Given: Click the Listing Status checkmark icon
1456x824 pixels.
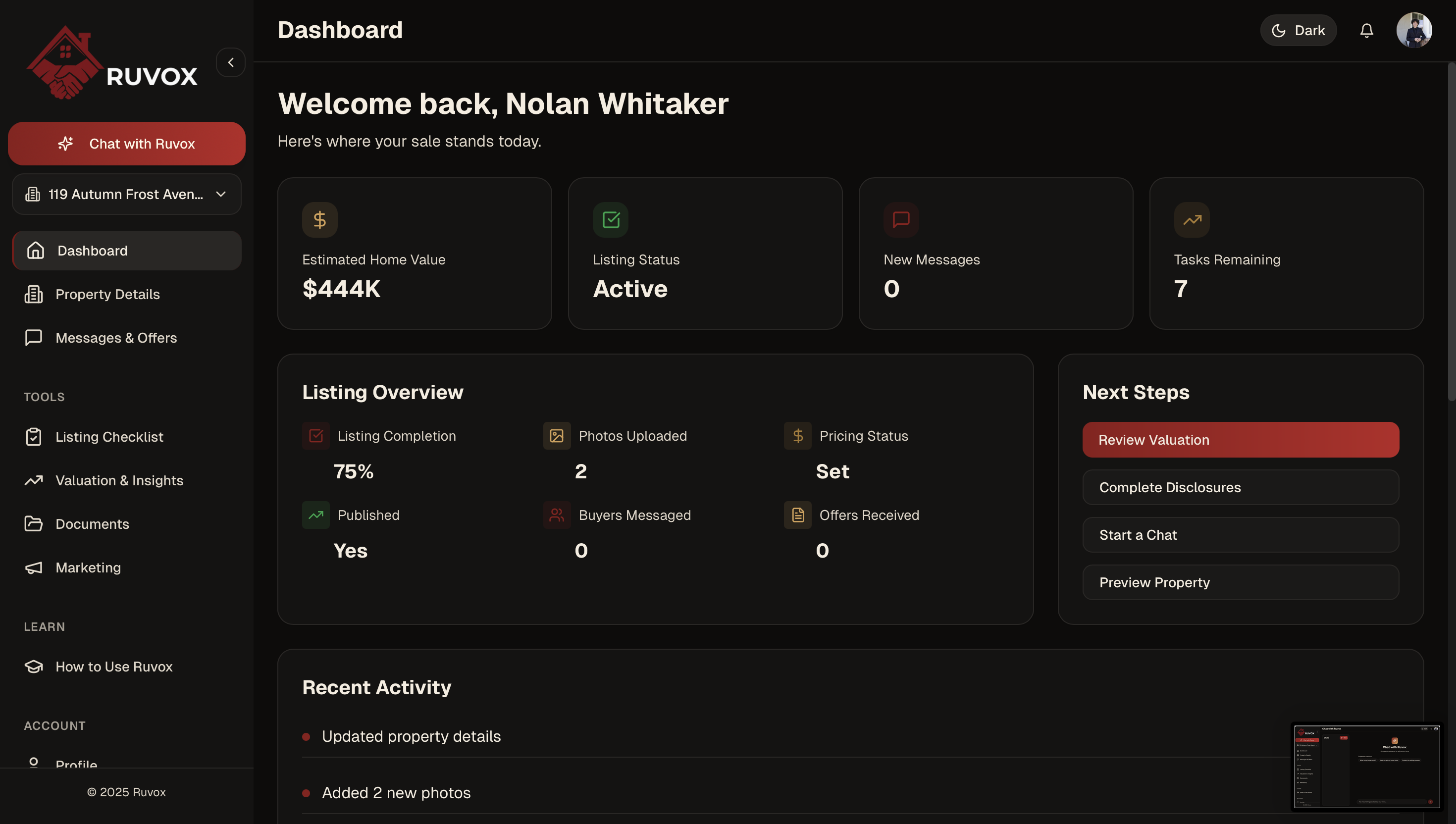Looking at the screenshot, I should point(611,219).
